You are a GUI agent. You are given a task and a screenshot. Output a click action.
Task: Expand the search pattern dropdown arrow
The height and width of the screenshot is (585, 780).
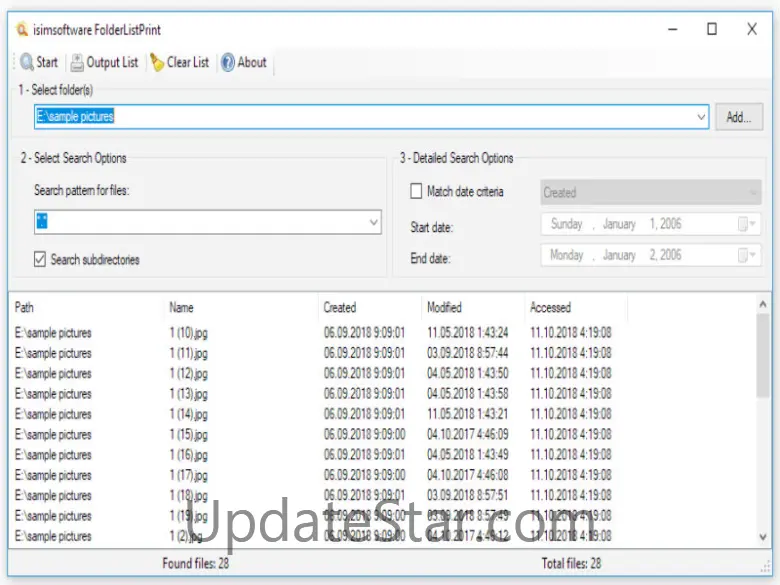tap(374, 222)
